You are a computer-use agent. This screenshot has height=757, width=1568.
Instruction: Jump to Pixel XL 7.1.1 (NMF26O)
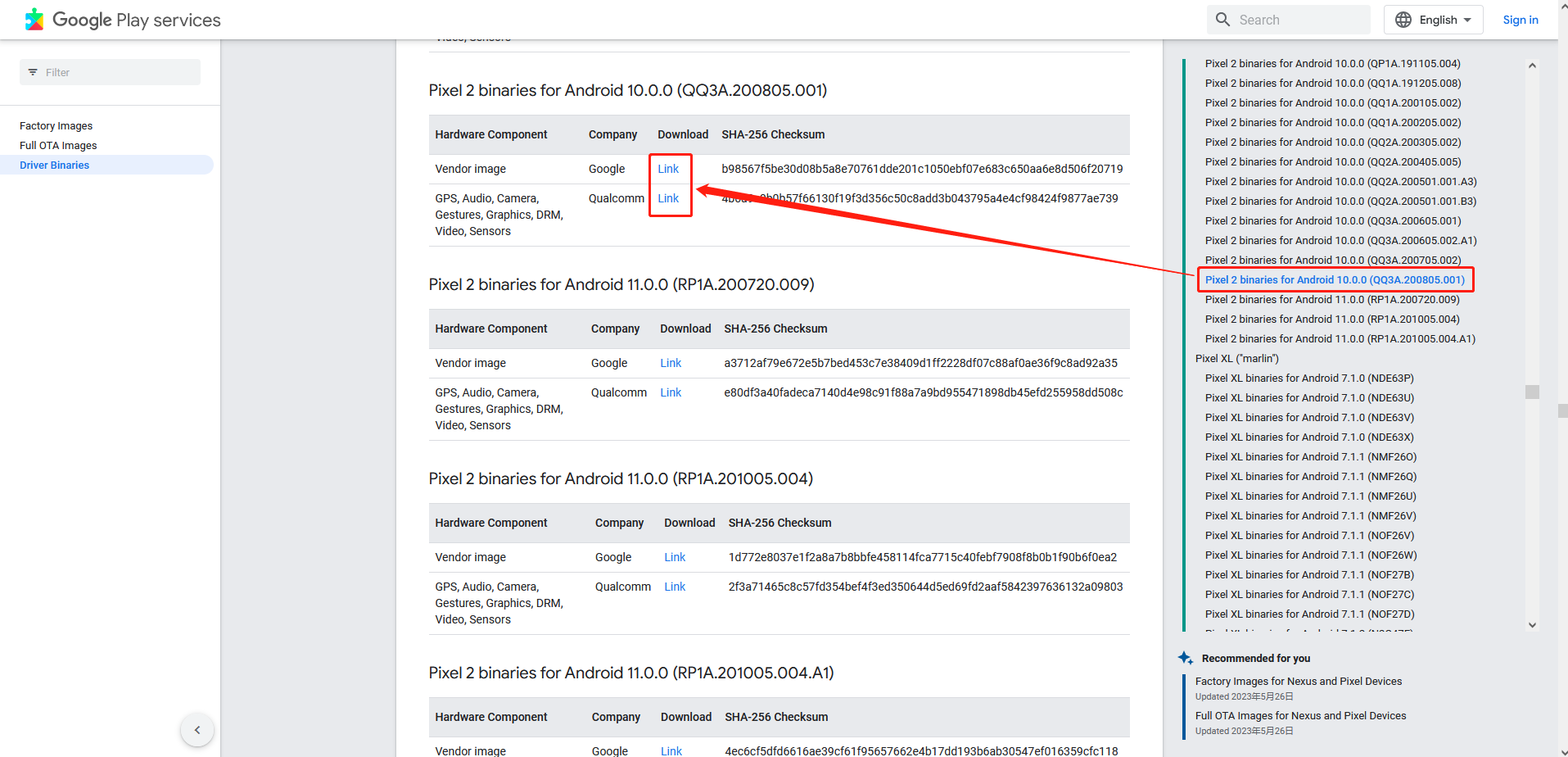(1311, 456)
